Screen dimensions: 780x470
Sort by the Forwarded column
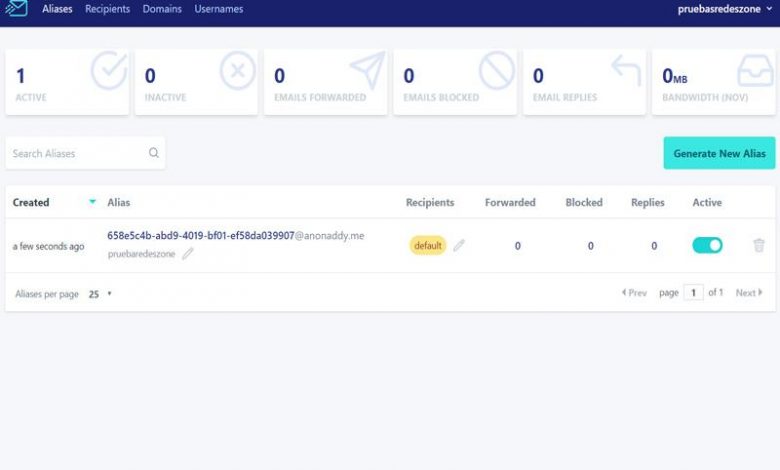(x=510, y=202)
